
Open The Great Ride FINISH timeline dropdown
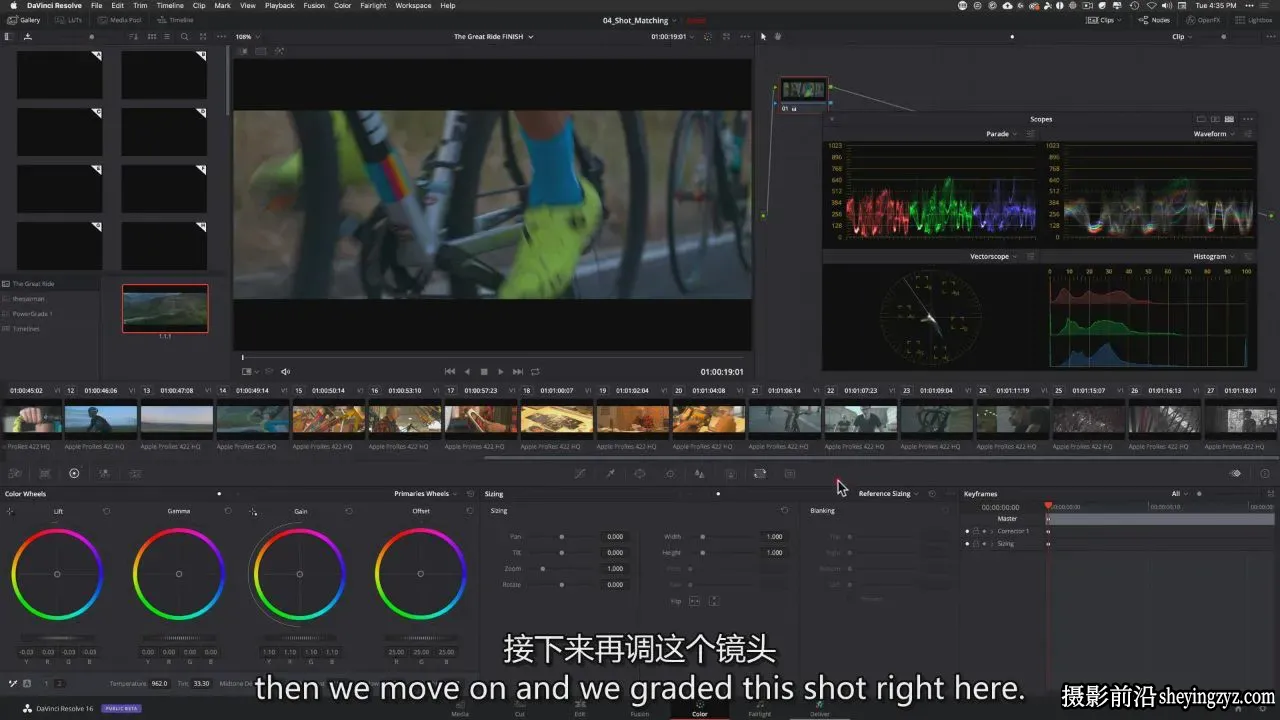(493, 37)
